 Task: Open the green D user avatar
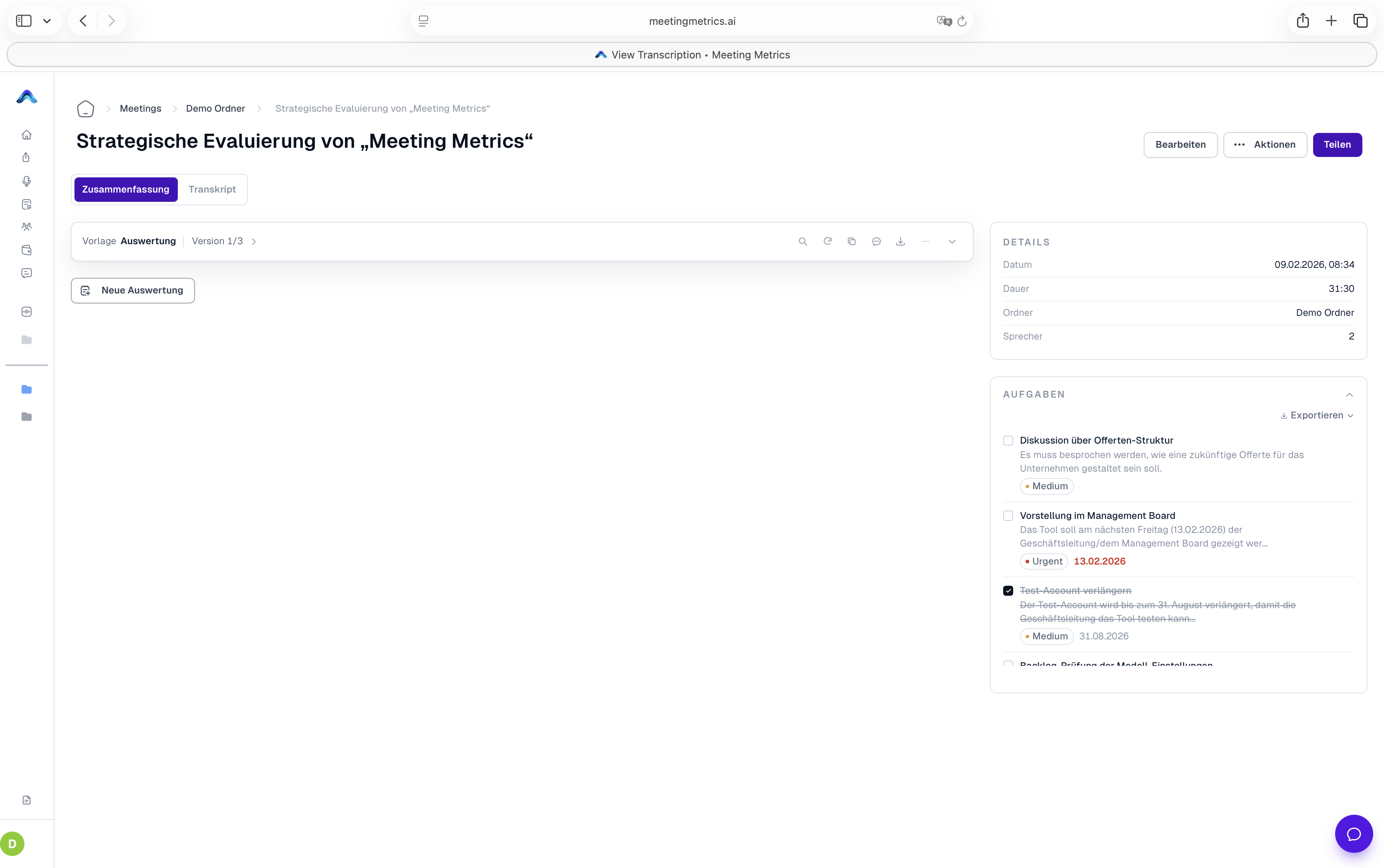(x=12, y=844)
